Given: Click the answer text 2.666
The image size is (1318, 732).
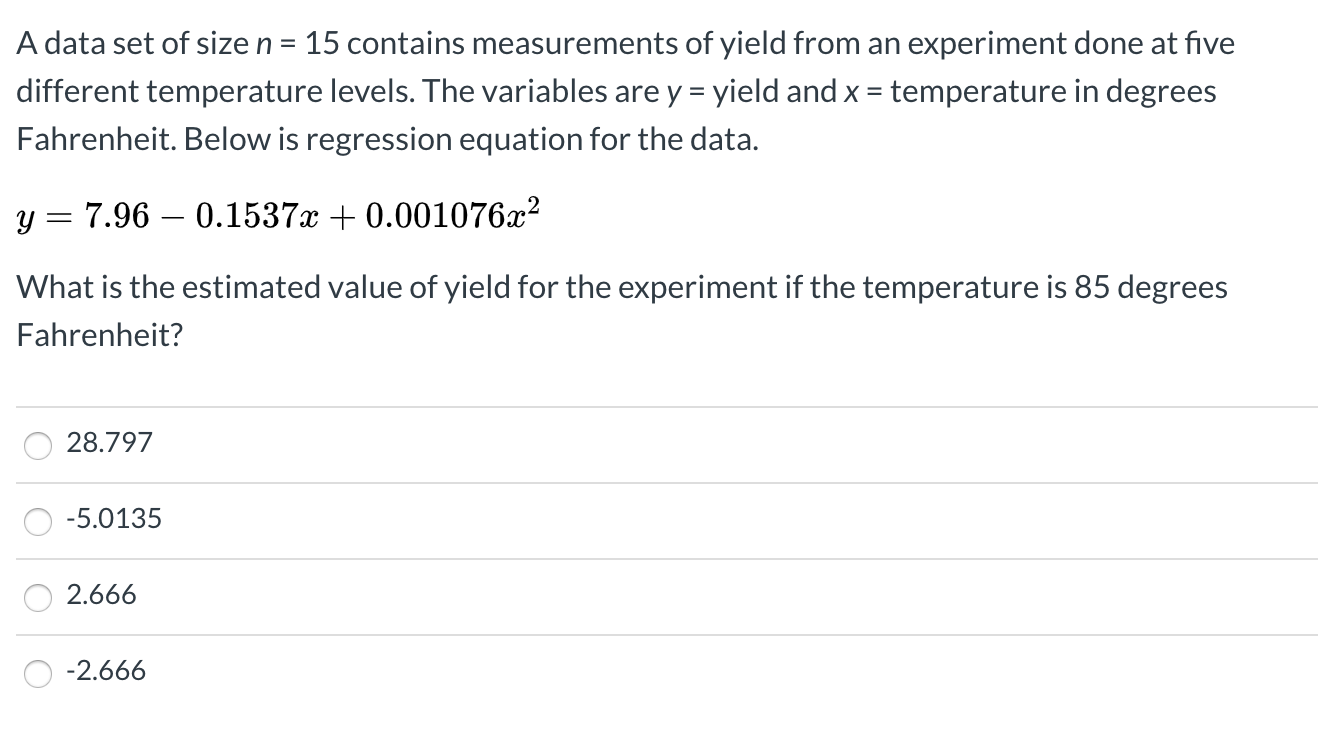Looking at the screenshot, I should (x=100, y=594).
